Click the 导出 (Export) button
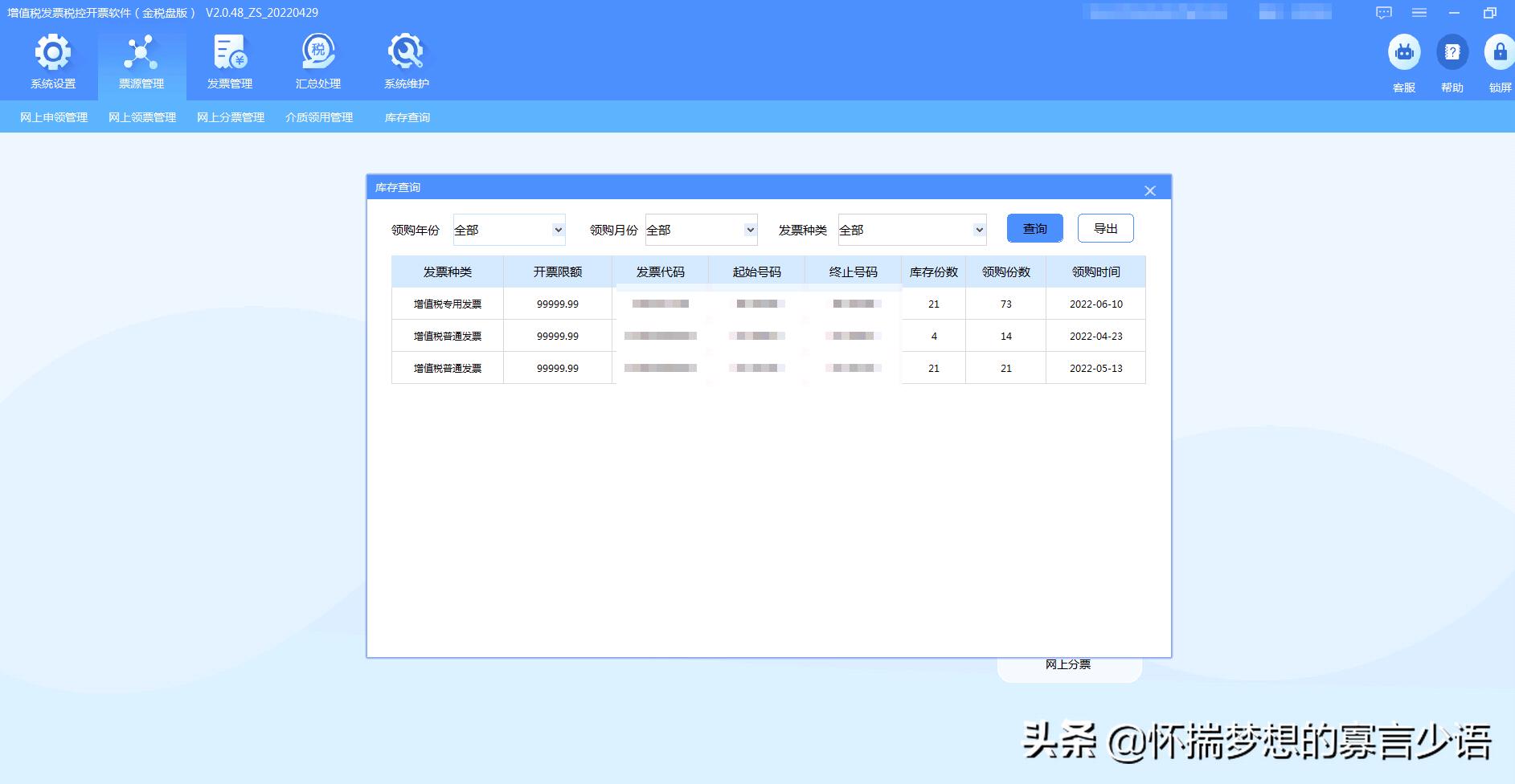This screenshot has height=784, width=1515. (1106, 228)
